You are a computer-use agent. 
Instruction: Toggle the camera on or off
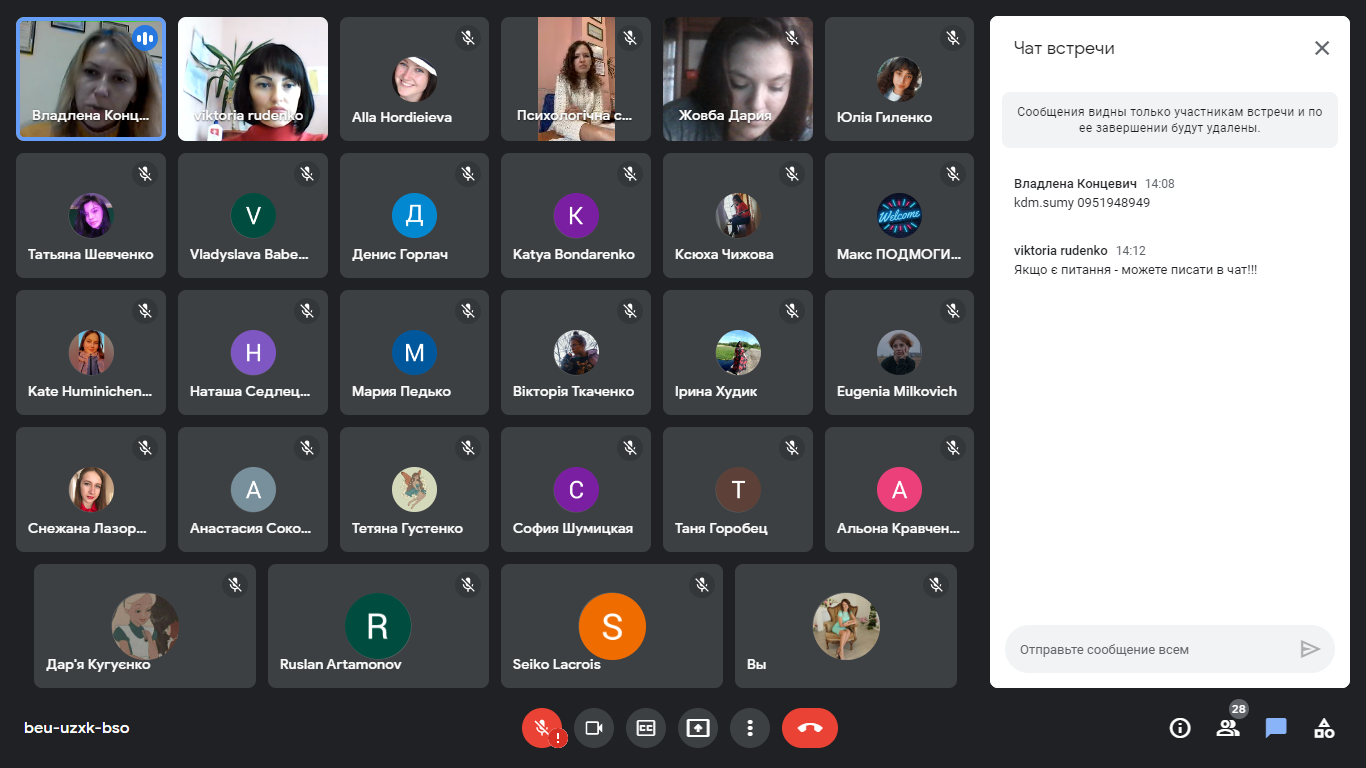pos(594,728)
